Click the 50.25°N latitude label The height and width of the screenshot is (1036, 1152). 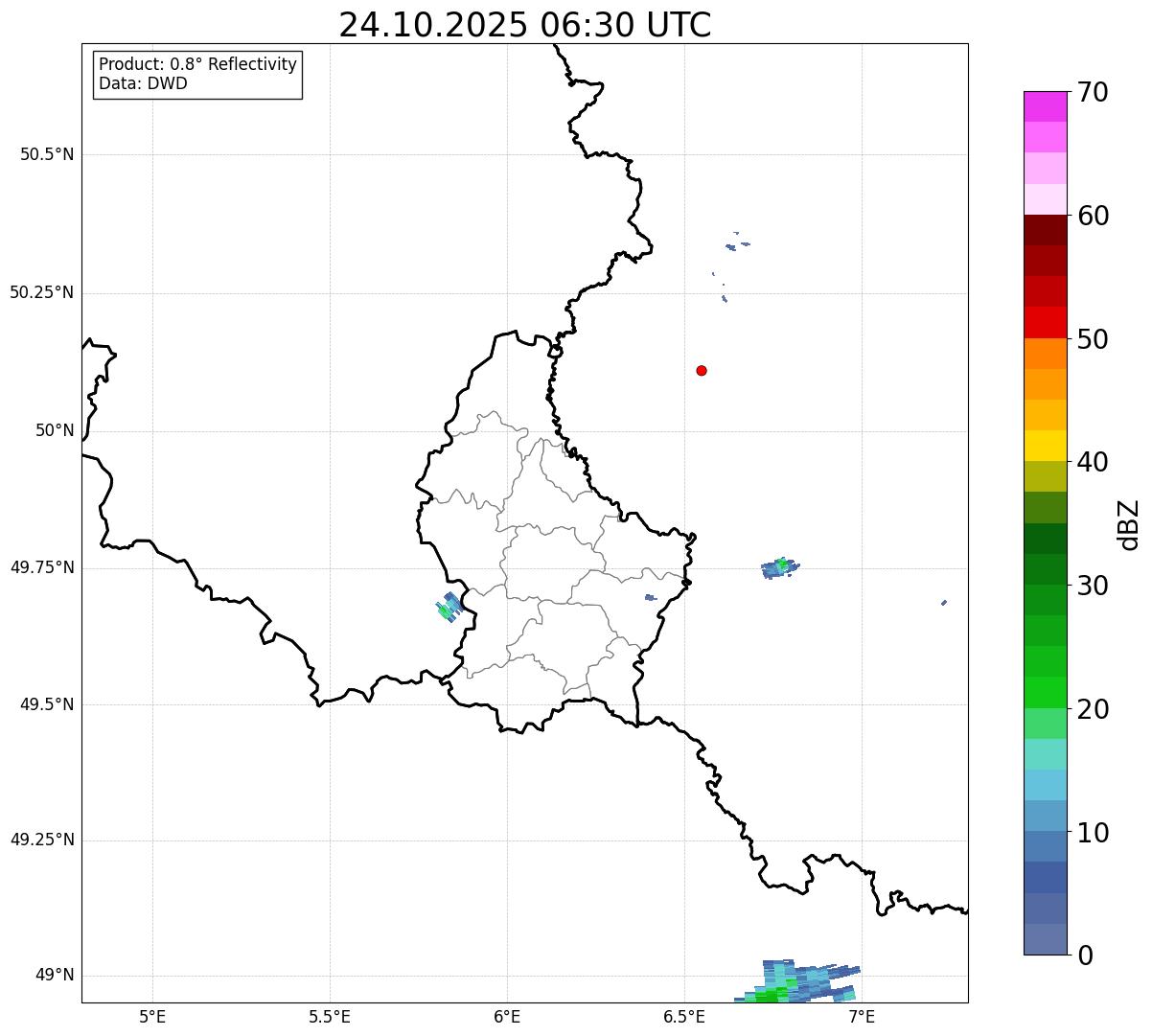point(42,292)
